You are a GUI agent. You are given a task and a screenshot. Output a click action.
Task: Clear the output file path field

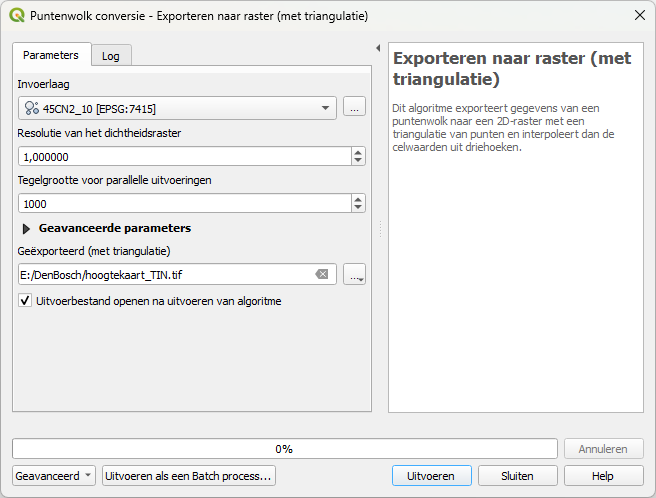pos(321,274)
